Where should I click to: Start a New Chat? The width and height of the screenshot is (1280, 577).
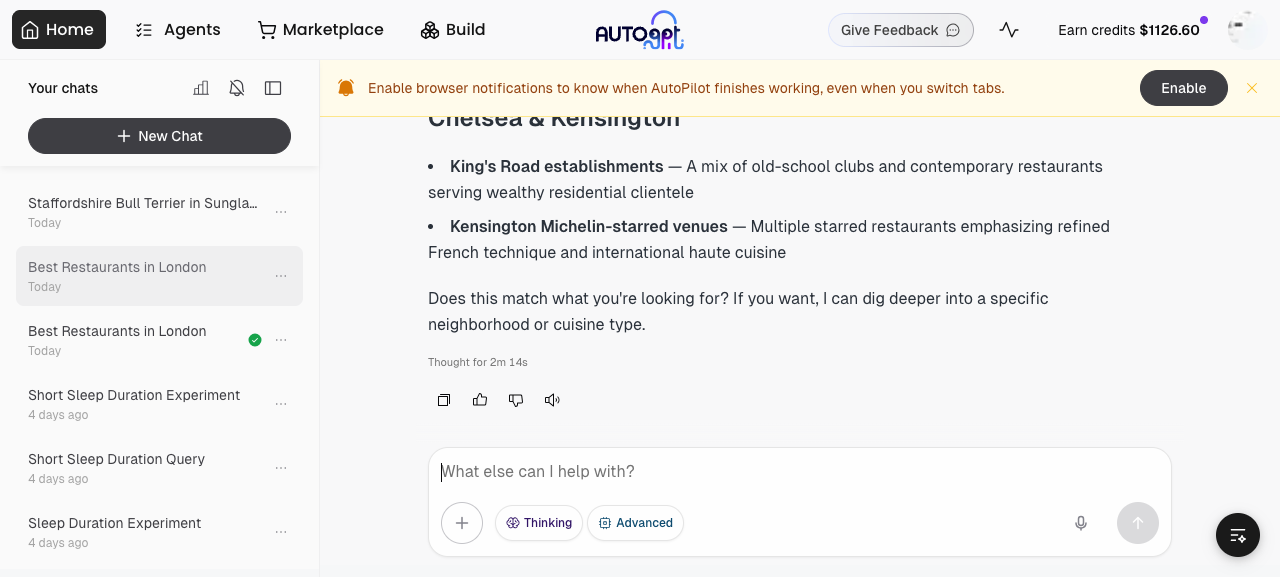pos(159,136)
